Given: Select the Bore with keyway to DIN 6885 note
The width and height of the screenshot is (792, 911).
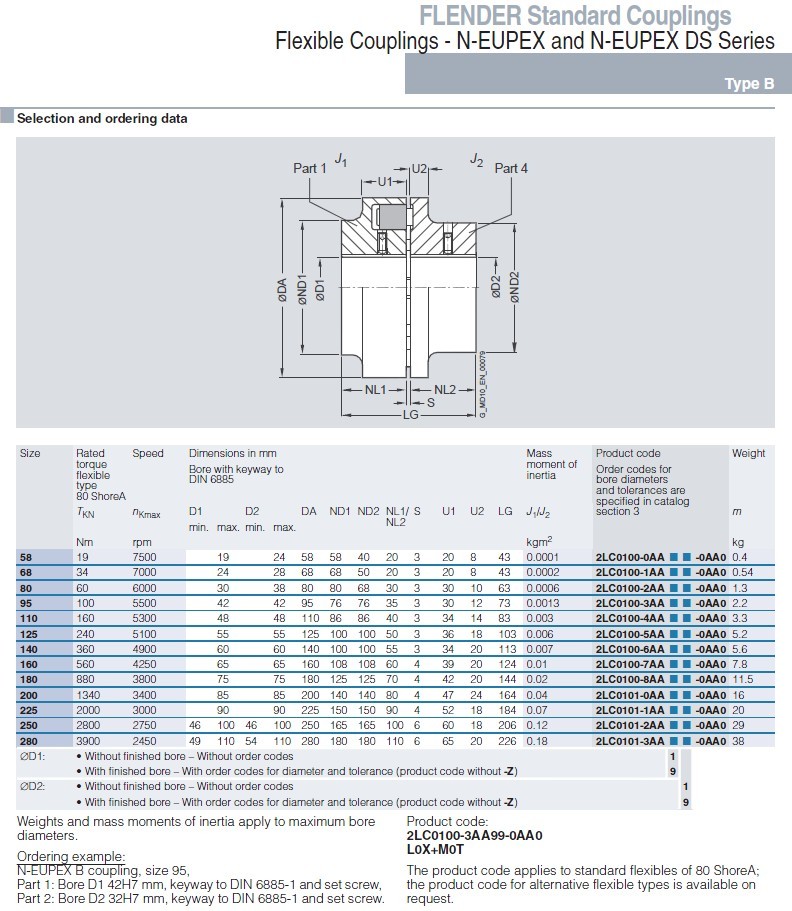Looking at the screenshot, I should click(x=236, y=474).
